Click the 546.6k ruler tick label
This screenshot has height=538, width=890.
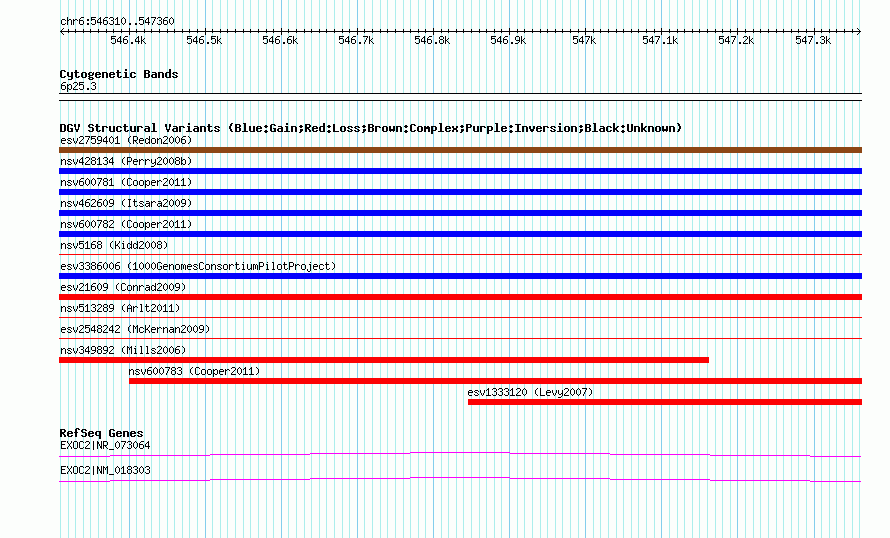tap(280, 40)
